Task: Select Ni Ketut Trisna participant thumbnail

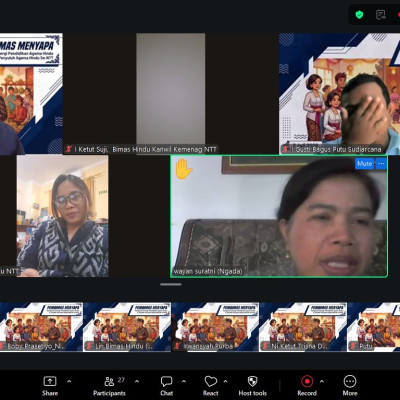Action: [x=303, y=327]
